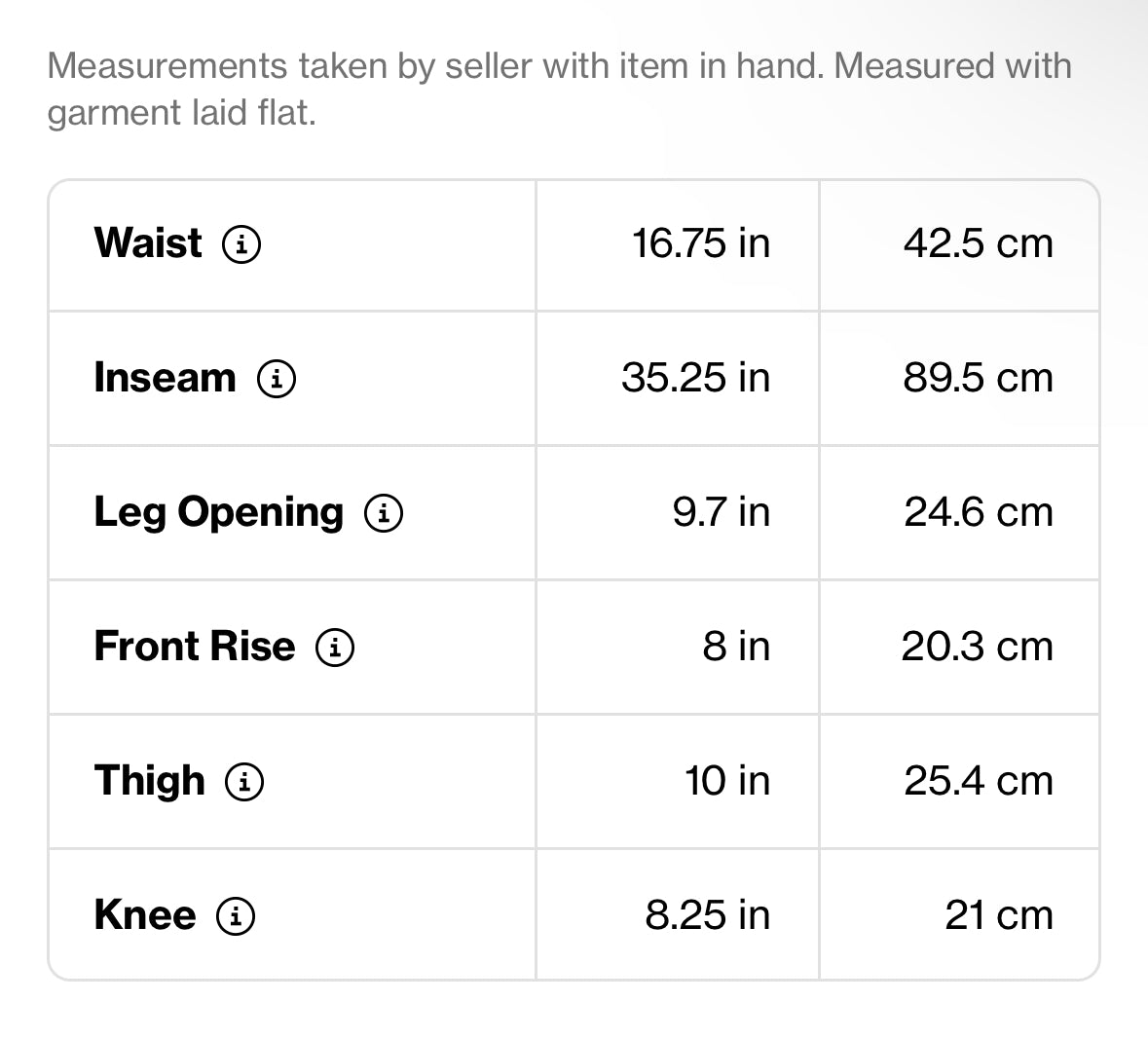Show the Knee measurement info icon
Viewport: 1148px width, 1039px height.
(x=236, y=916)
